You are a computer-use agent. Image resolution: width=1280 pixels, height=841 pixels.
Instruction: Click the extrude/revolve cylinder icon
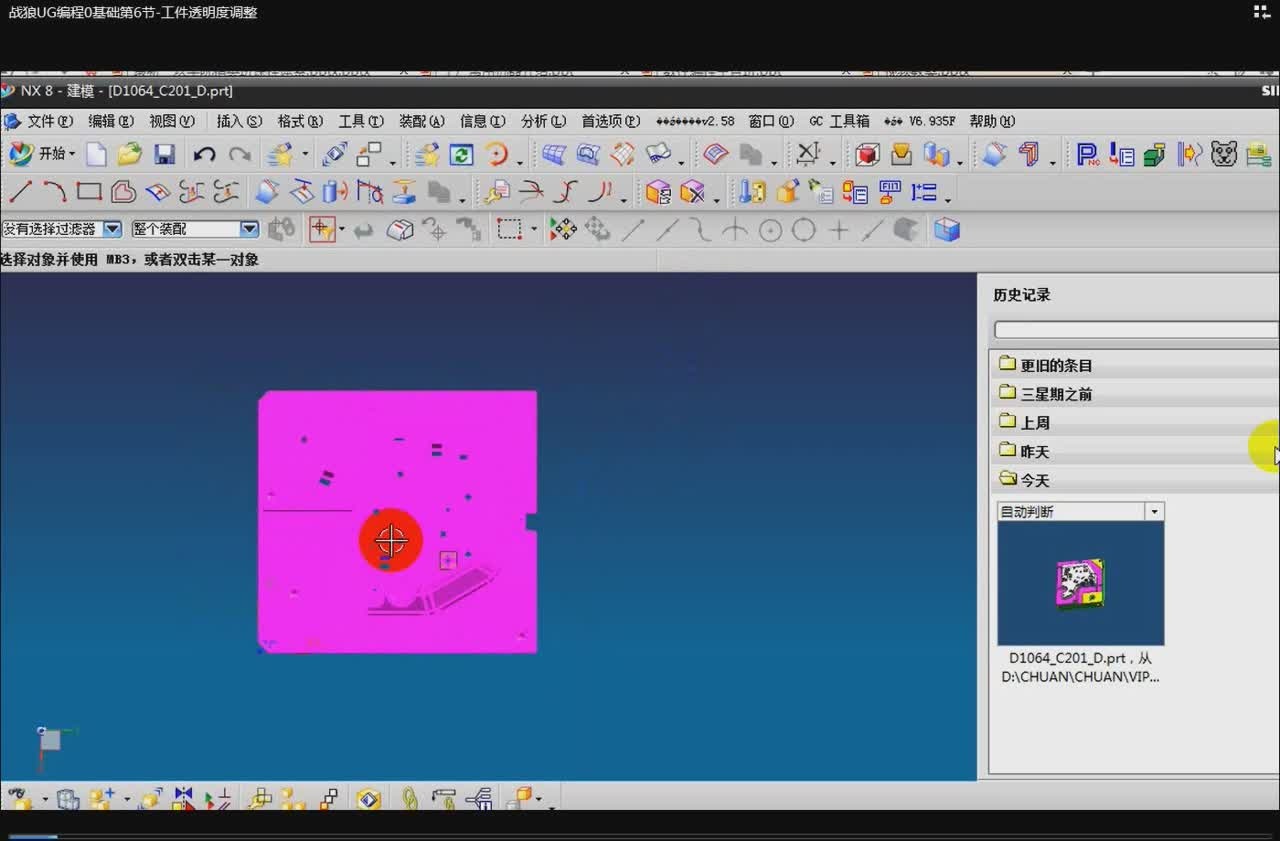(336, 191)
